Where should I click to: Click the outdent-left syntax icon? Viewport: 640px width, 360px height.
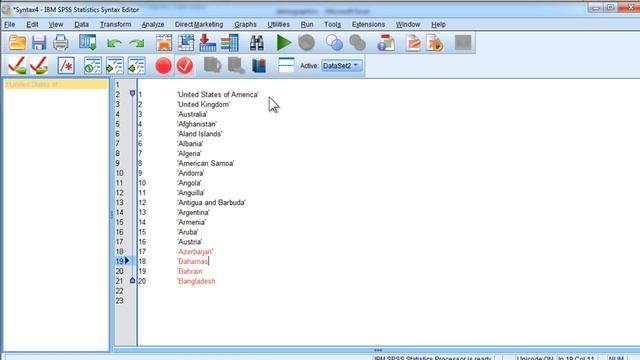click(x=136, y=65)
